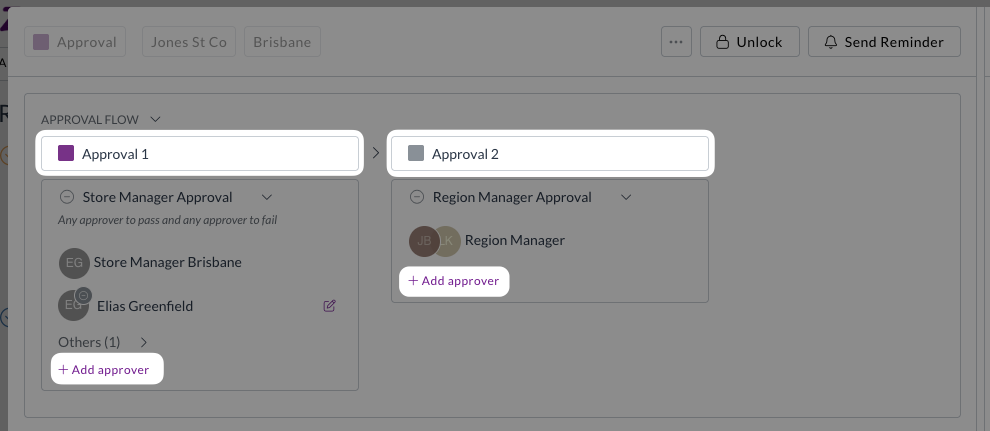This screenshot has width=990, height=431.
Task: Edit Elias Greenfield approver with pencil icon
Action: [329, 306]
